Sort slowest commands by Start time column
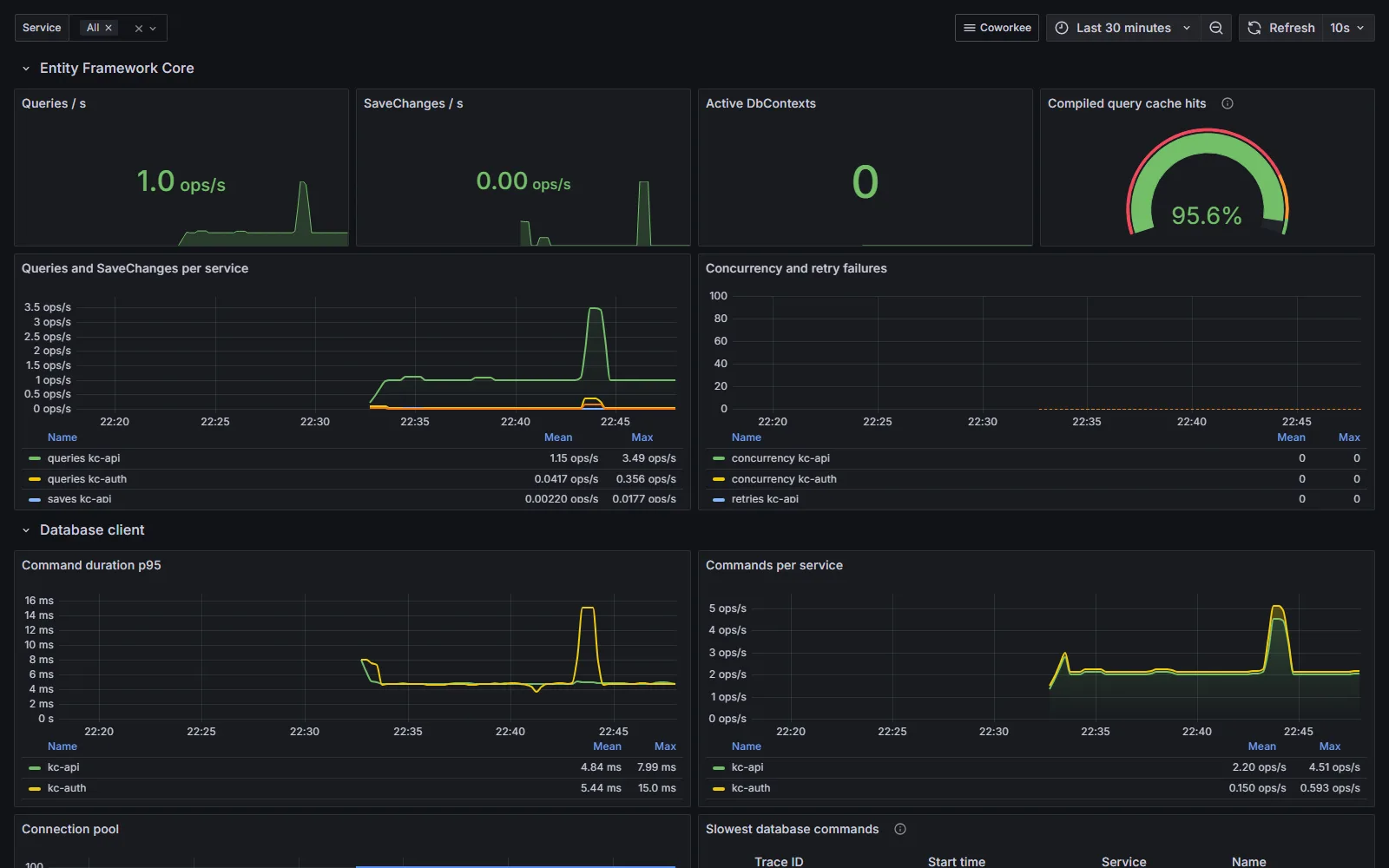Screen dimensions: 1389x868 tap(957, 861)
